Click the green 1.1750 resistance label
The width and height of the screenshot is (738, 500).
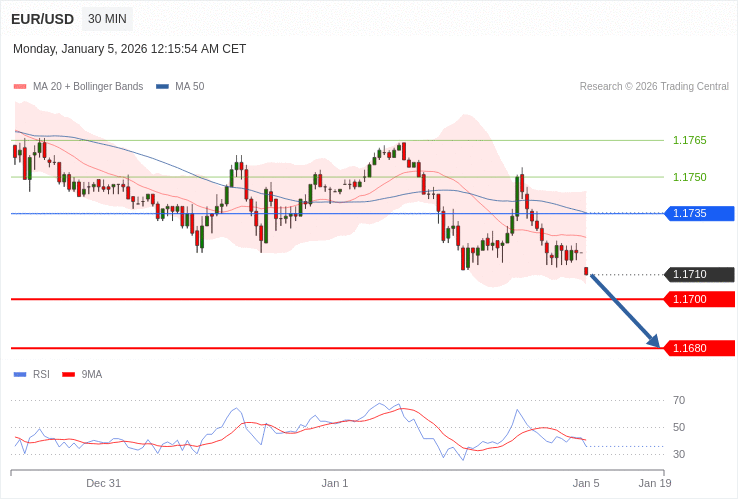pos(689,177)
